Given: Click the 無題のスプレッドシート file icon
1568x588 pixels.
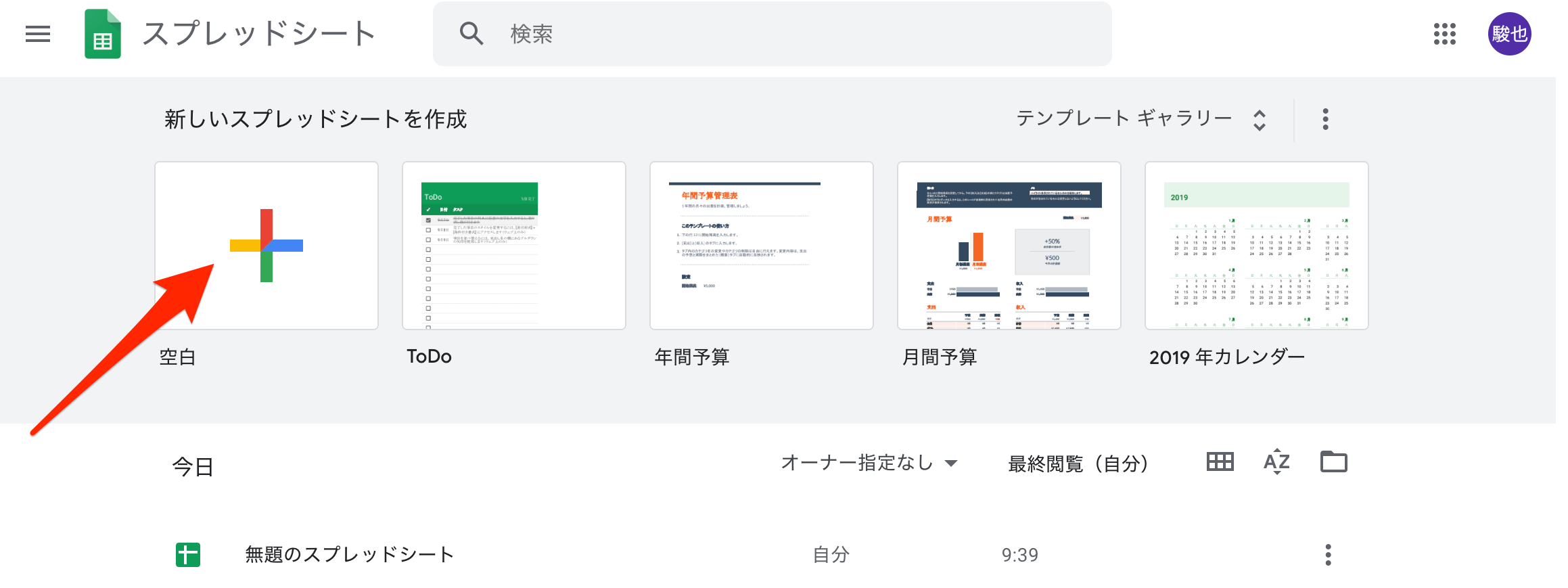Looking at the screenshot, I should click(188, 555).
